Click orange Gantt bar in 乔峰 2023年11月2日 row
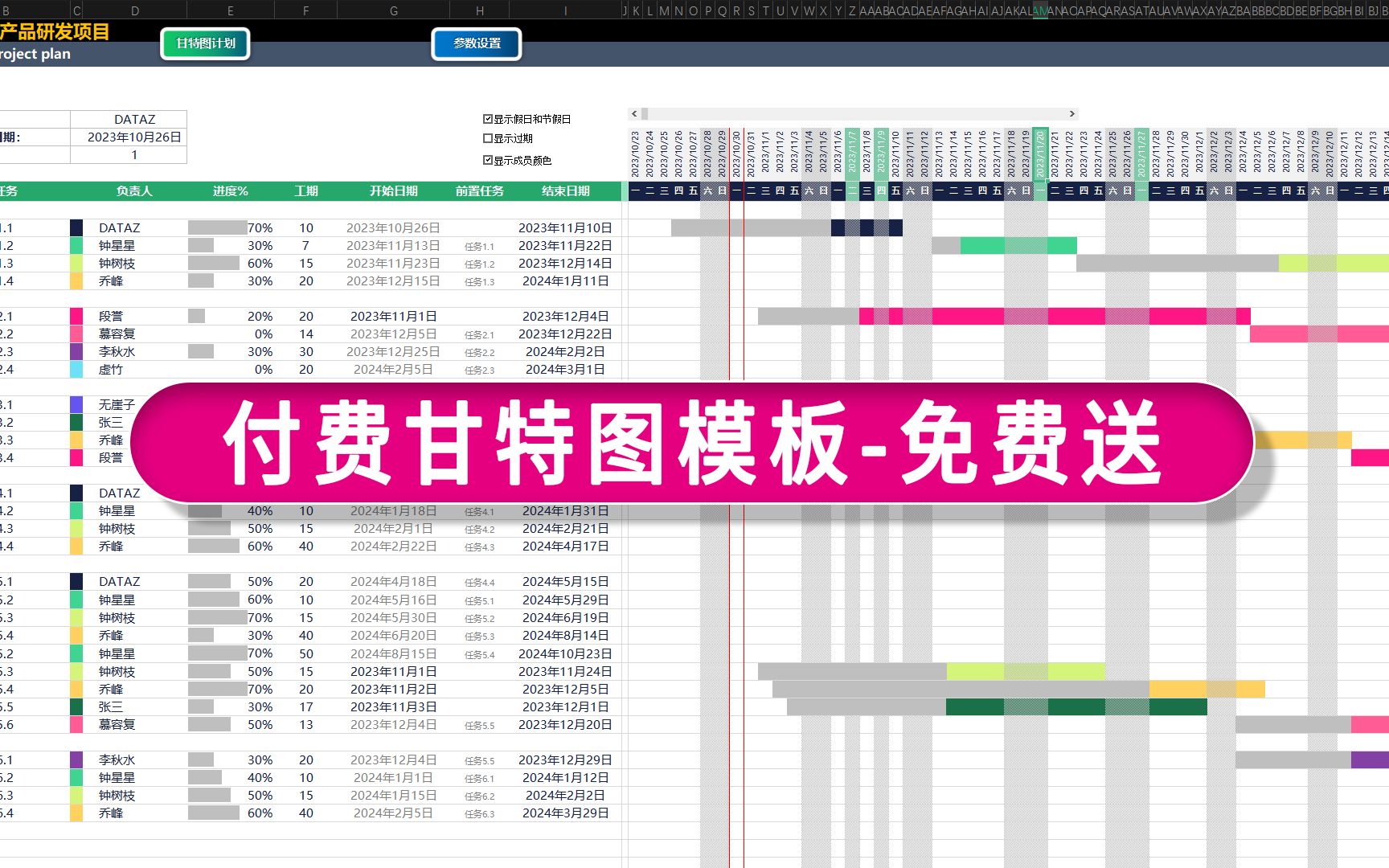This screenshot has height=868, width=1389. coord(1207,690)
